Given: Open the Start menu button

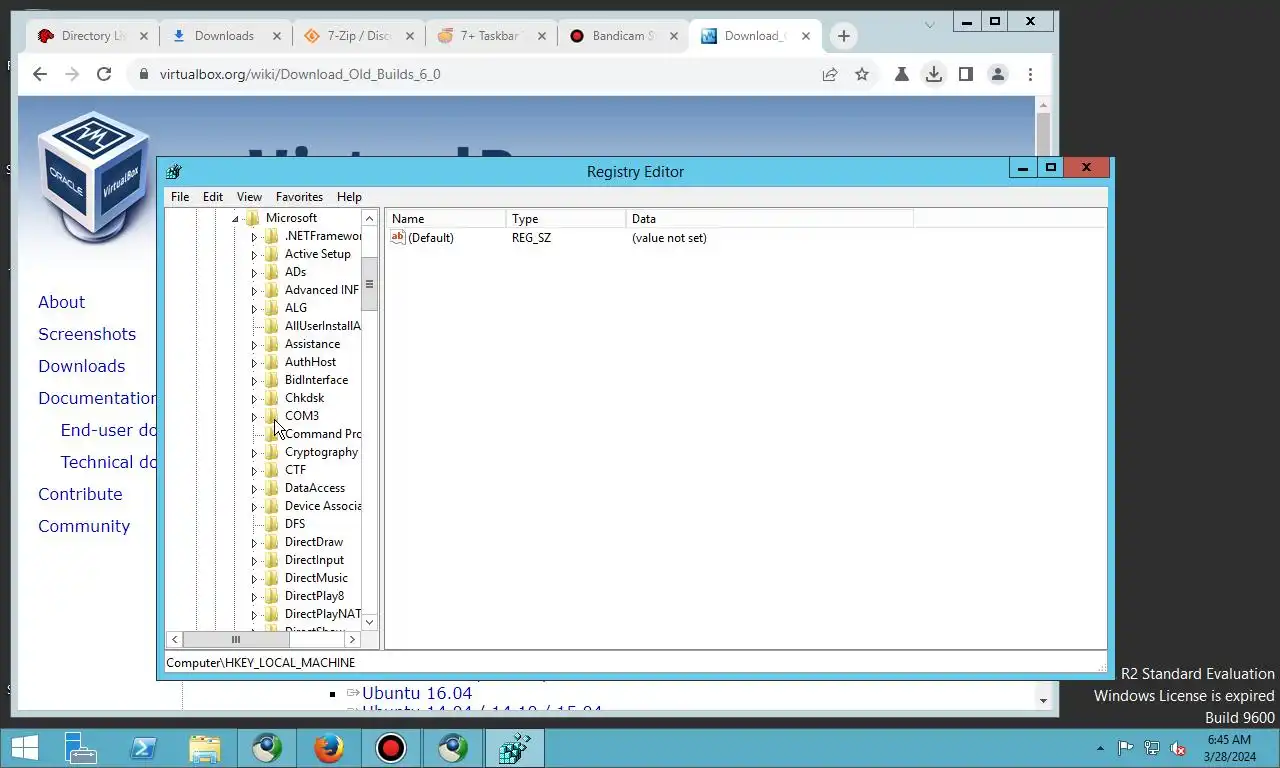Looking at the screenshot, I should (x=23, y=748).
